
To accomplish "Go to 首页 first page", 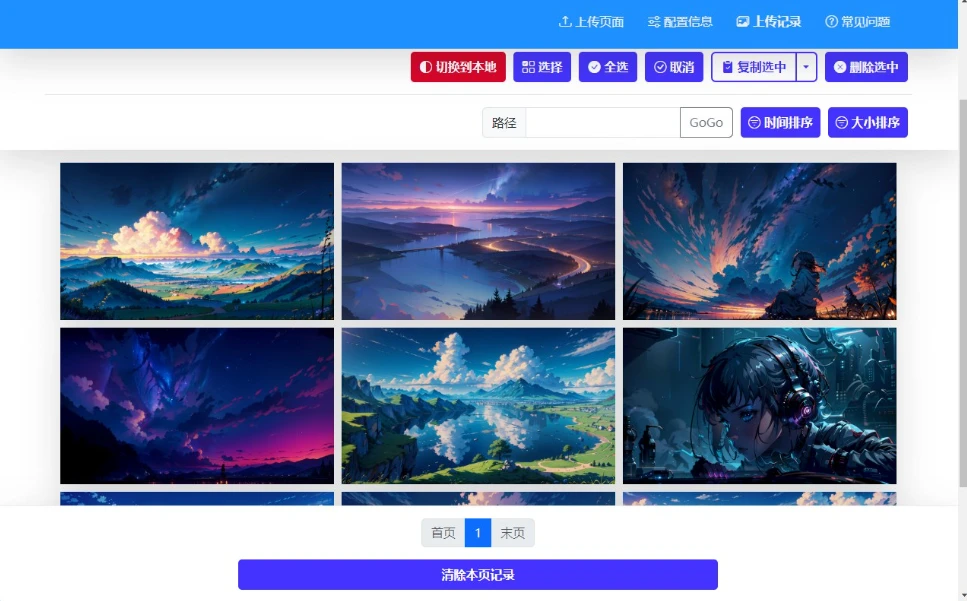I will click(x=443, y=533).
